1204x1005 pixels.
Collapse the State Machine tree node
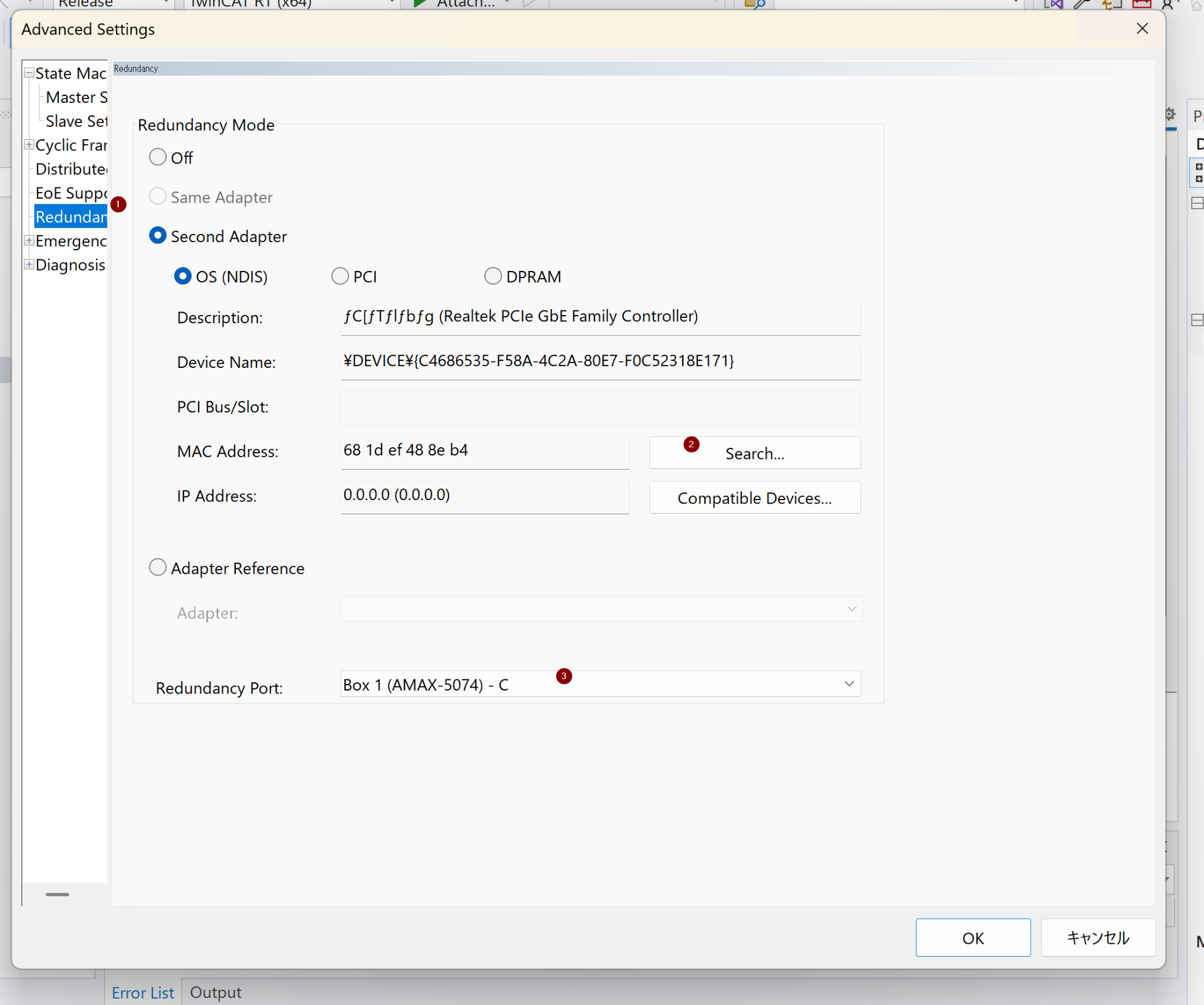coord(28,73)
